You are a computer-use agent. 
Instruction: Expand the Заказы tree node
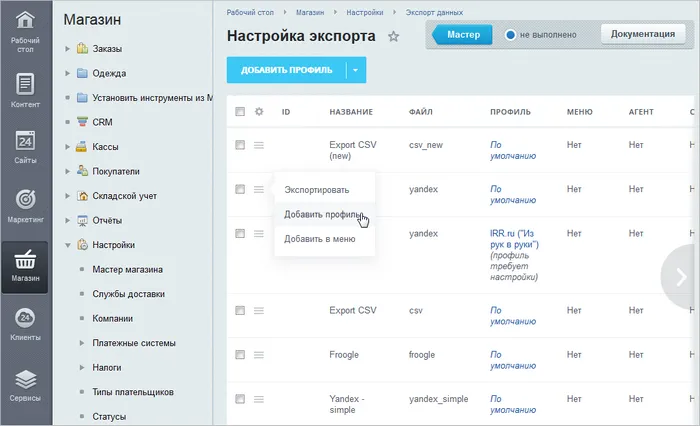pyautogui.click(x=67, y=49)
